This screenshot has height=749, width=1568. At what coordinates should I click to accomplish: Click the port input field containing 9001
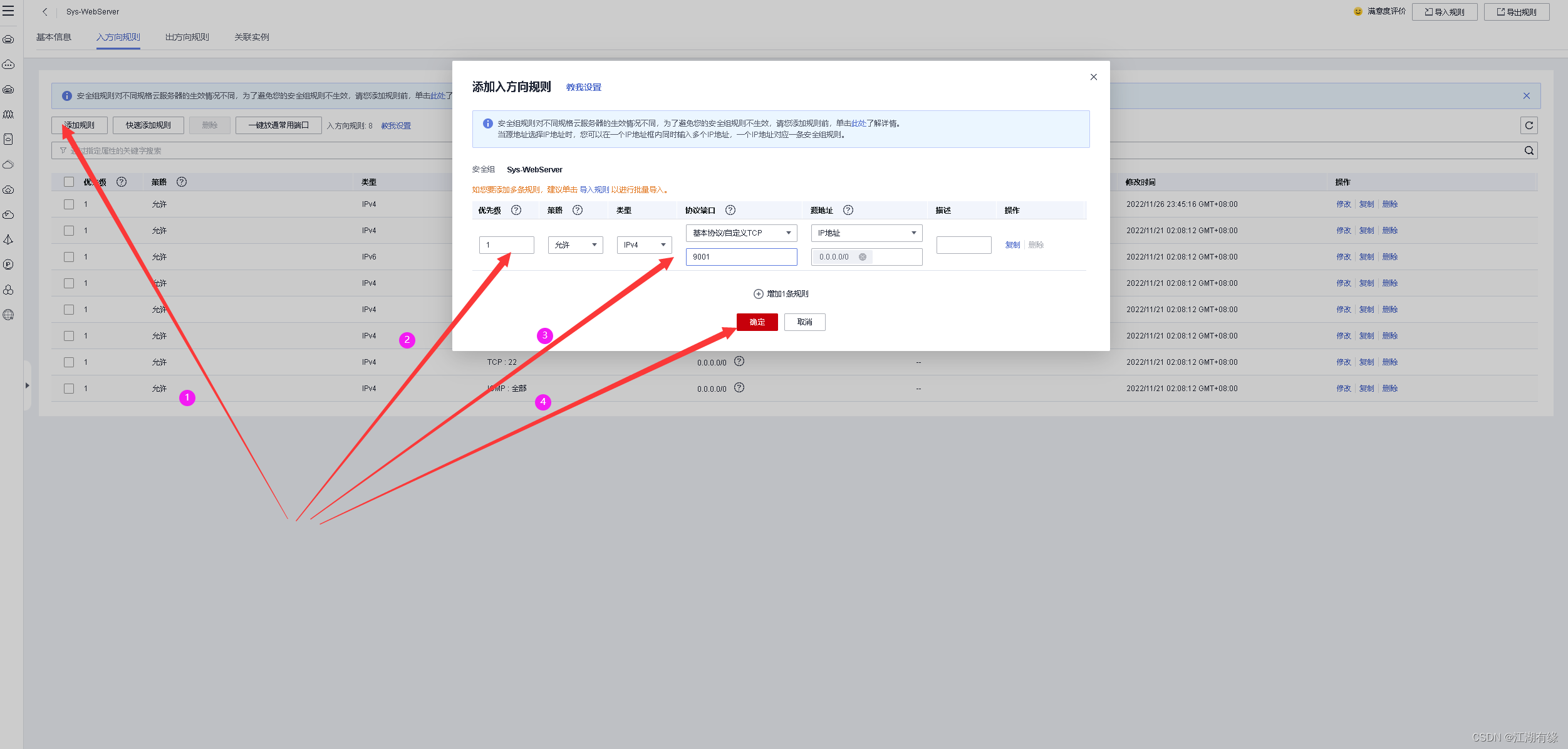pos(741,257)
